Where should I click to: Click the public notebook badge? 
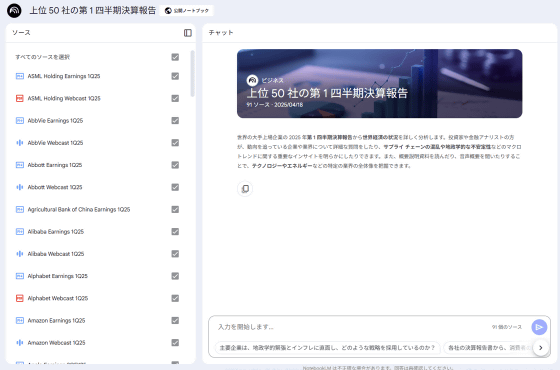coord(187,11)
